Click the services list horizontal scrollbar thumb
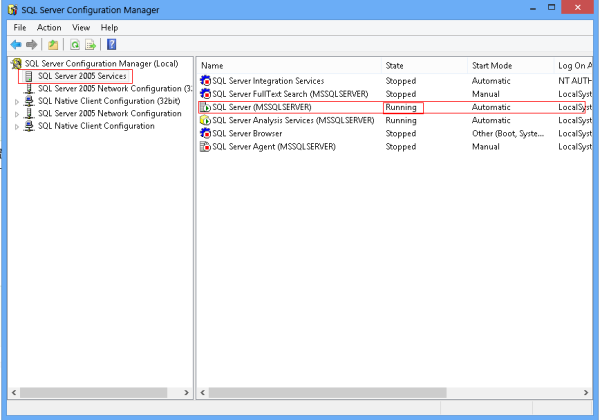 point(328,392)
